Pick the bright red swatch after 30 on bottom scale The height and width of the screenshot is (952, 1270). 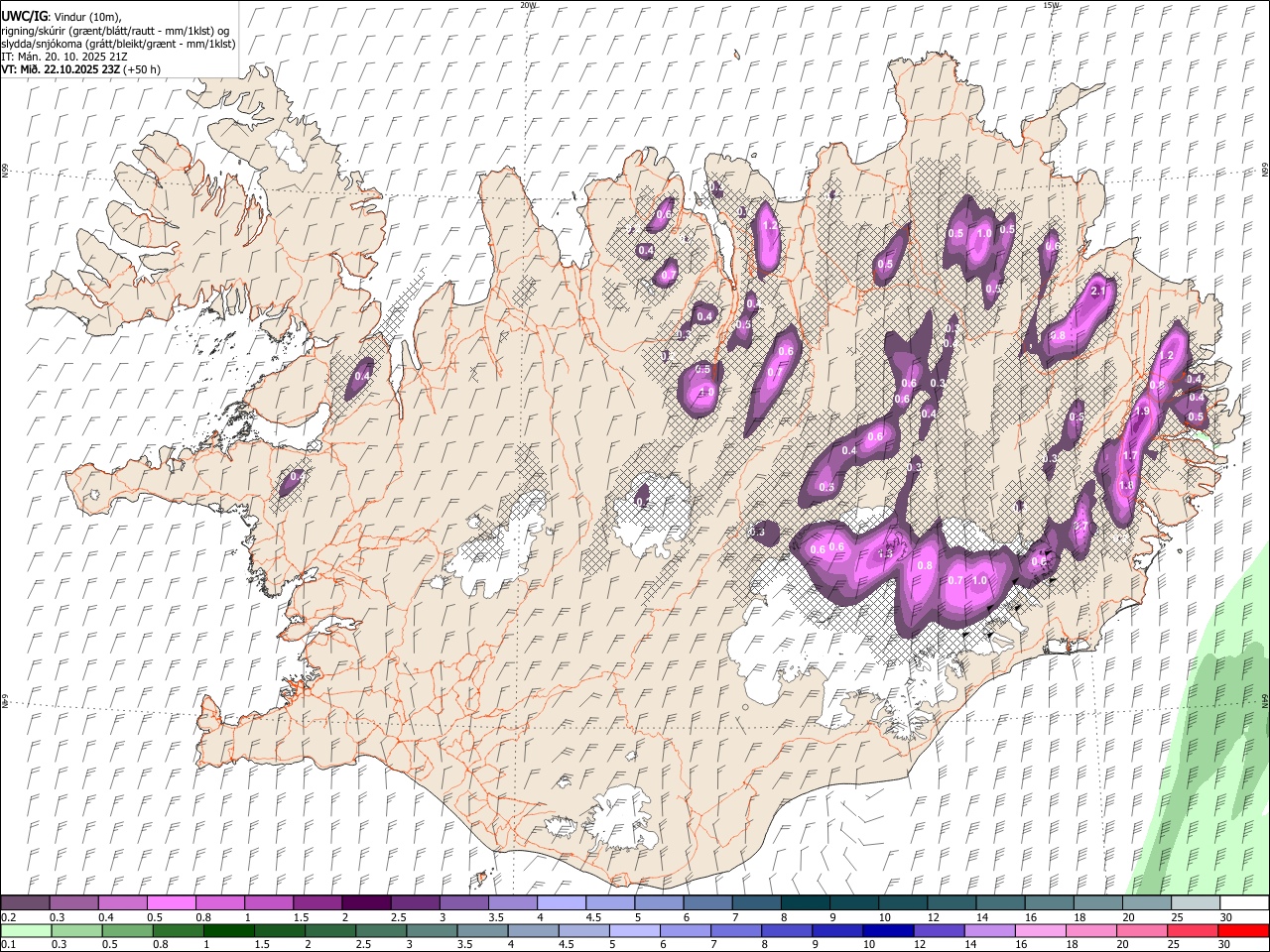coord(1243,930)
